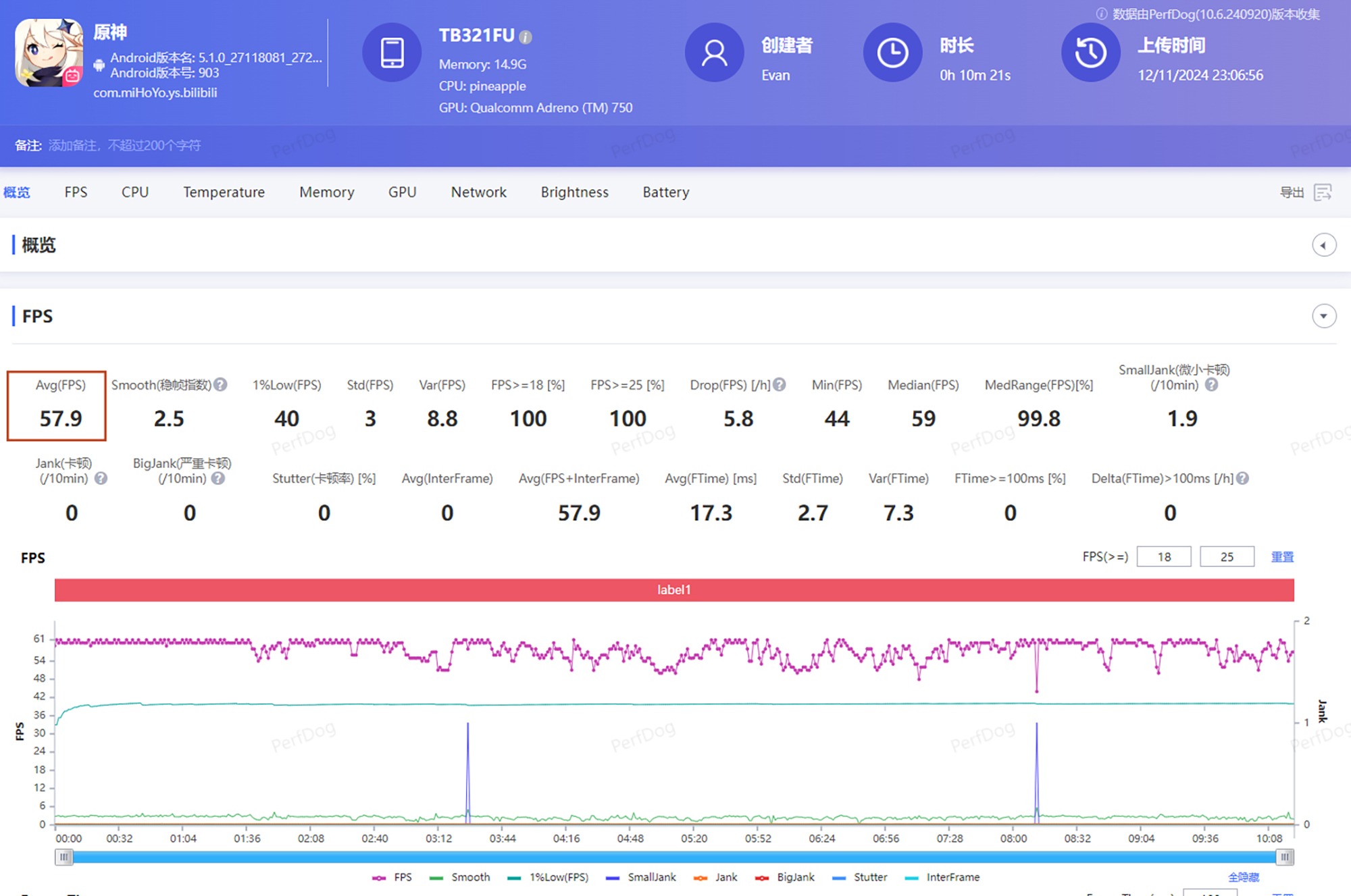The image size is (1351, 896).
Task: Click the FPS threshold field showing 18
Action: click(1163, 557)
